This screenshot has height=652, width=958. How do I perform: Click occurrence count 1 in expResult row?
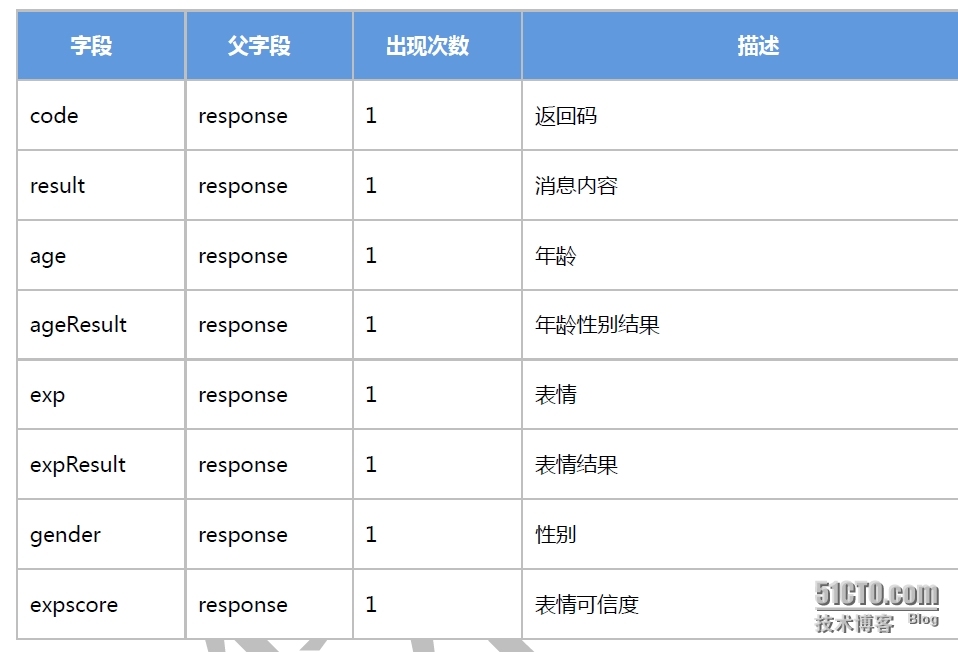tap(371, 464)
